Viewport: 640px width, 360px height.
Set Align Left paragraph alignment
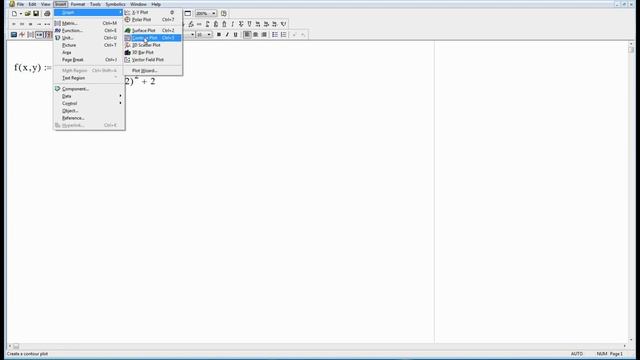247,35
